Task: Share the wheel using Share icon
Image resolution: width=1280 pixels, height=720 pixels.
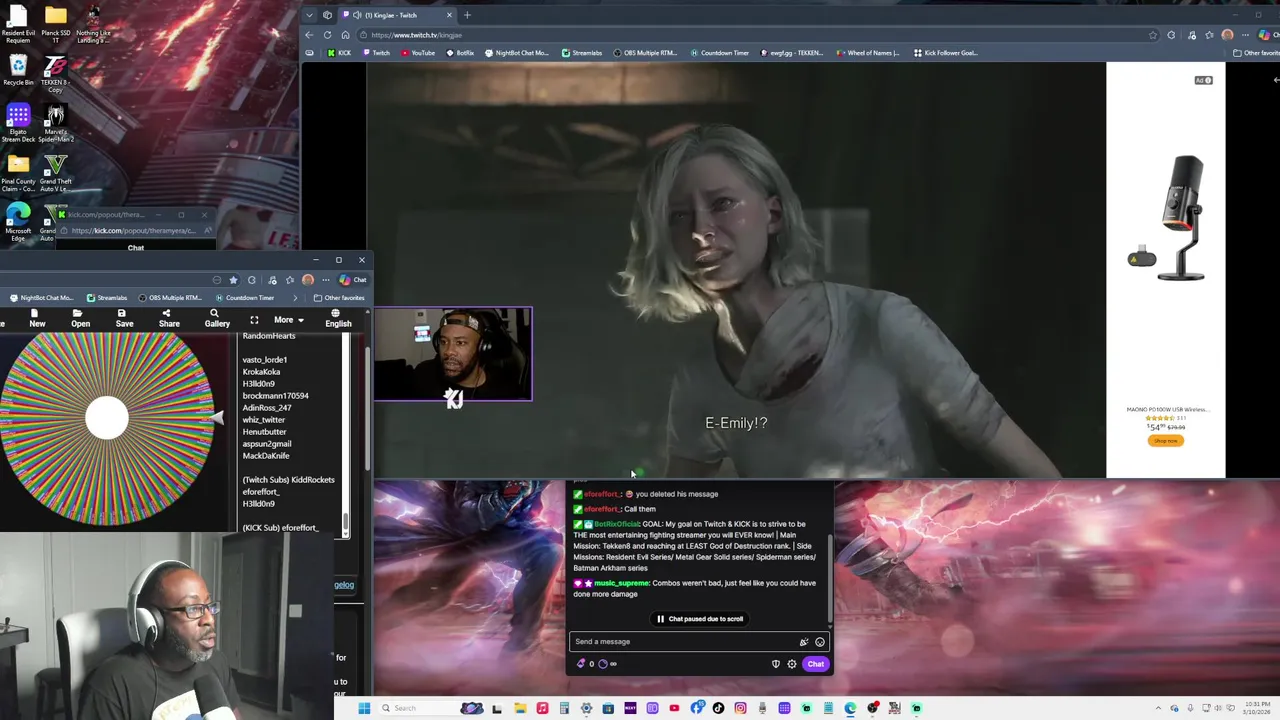Action: [x=169, y=318]
